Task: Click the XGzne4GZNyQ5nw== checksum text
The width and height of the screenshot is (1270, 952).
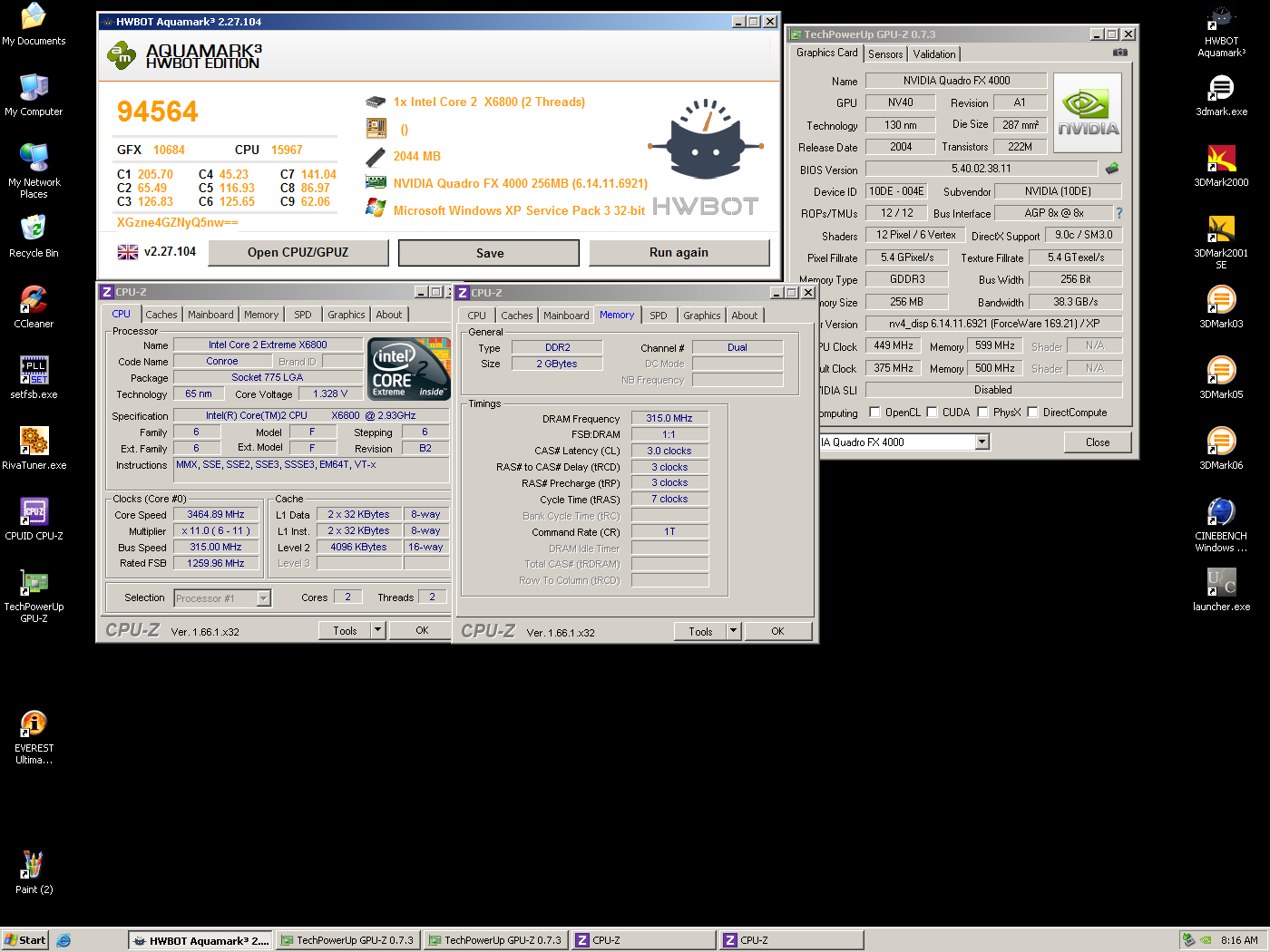Action: (x=177, y=222)
